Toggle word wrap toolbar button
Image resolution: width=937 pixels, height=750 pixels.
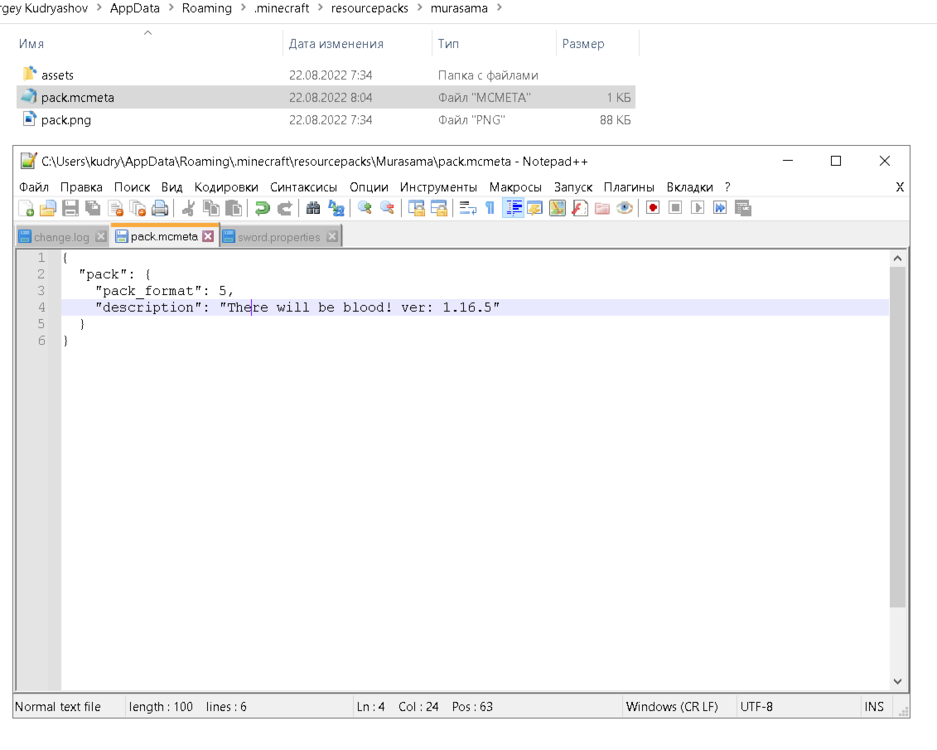(x=468, y=208)
